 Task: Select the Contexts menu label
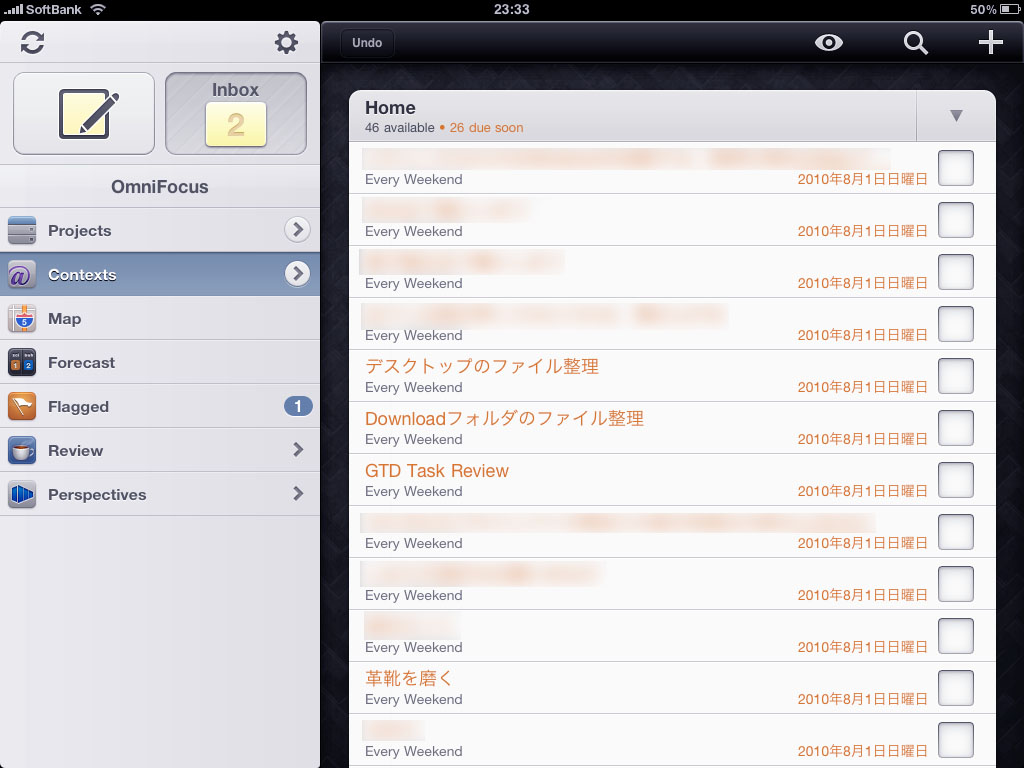coord(82,275)
